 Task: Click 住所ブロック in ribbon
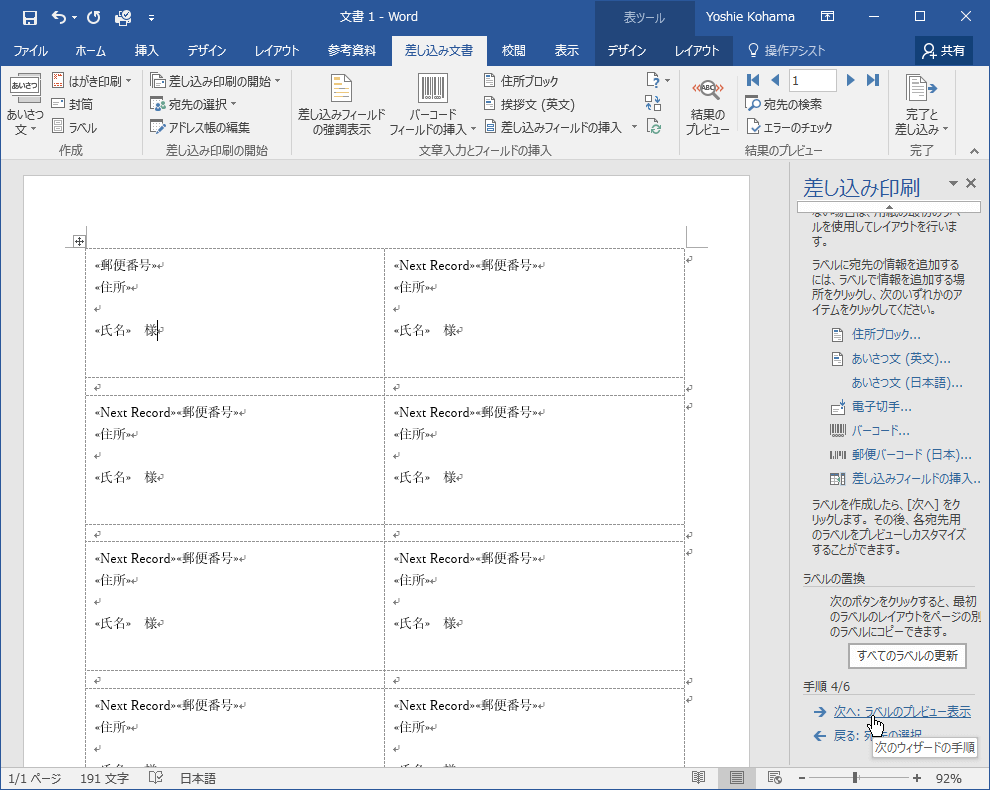(522, 81)
